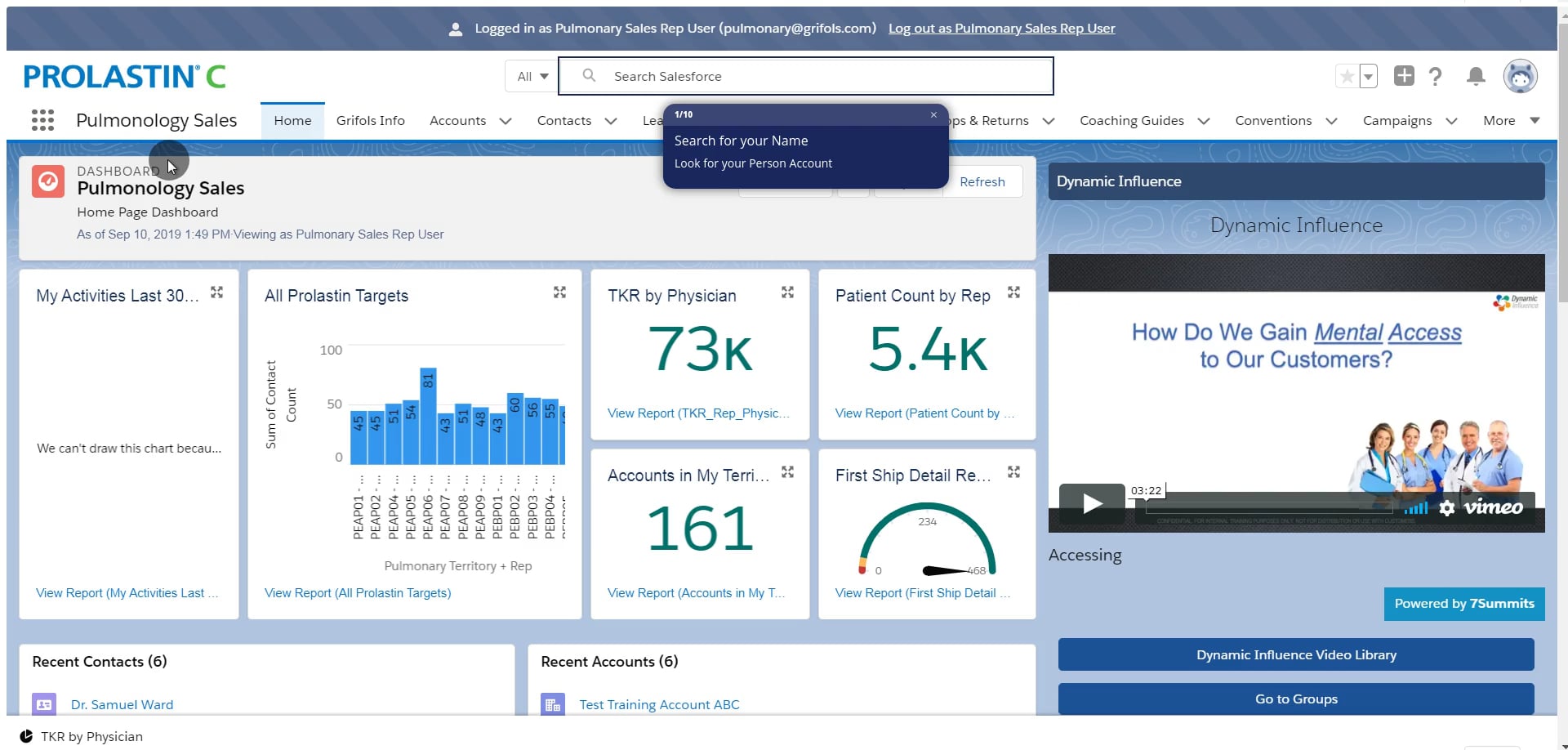Open the More navigation menu
The width and height of the screenshot is (1568, 750).
click(x=1512, y=120)
